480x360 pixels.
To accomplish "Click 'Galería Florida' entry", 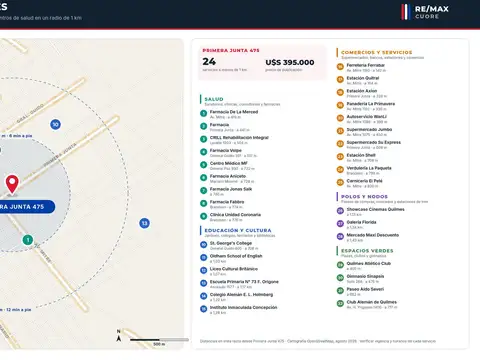I will click(361, 222).
